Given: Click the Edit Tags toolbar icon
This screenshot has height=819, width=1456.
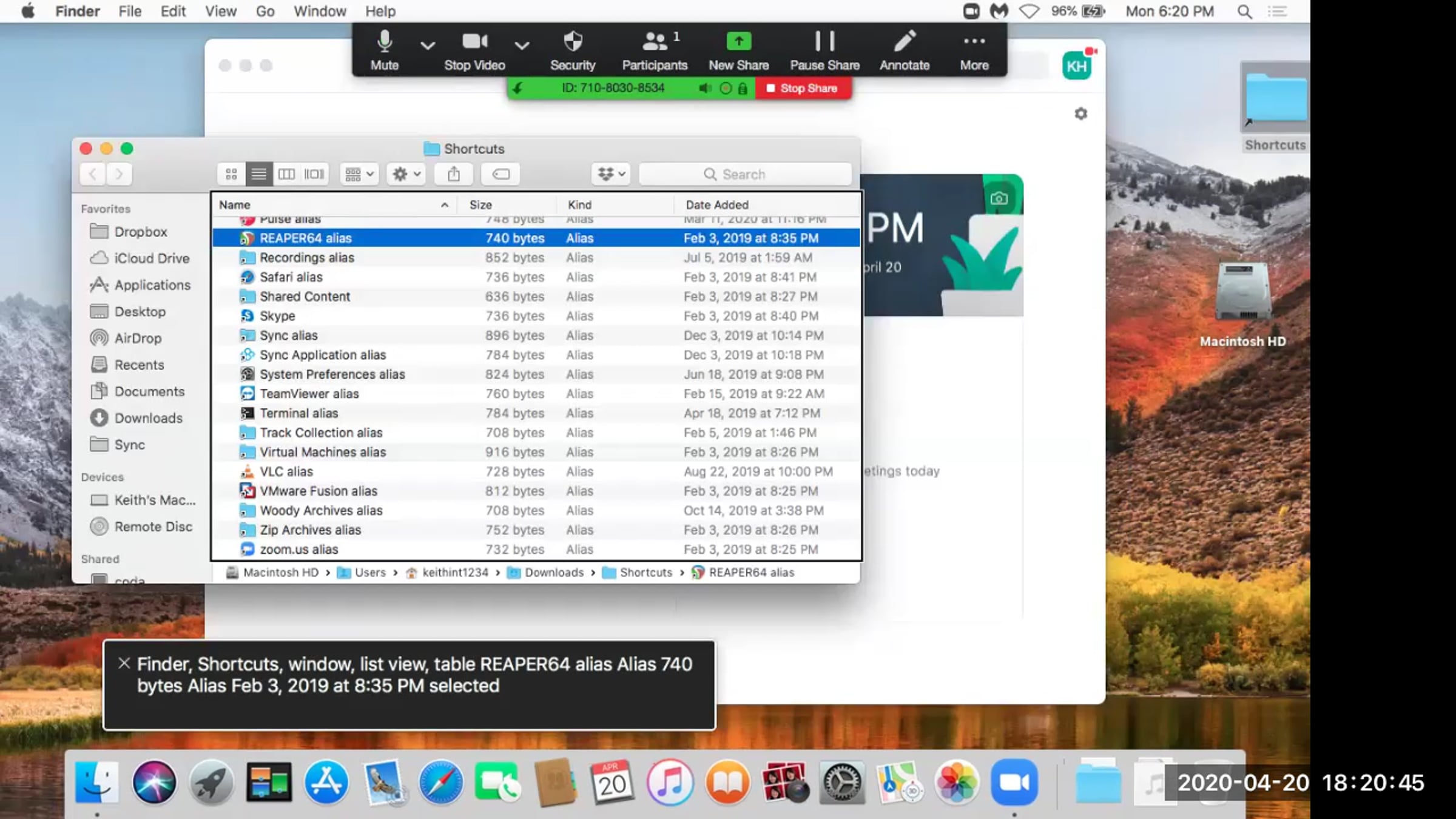Looking at the screenshot, I should click(500, 175).
